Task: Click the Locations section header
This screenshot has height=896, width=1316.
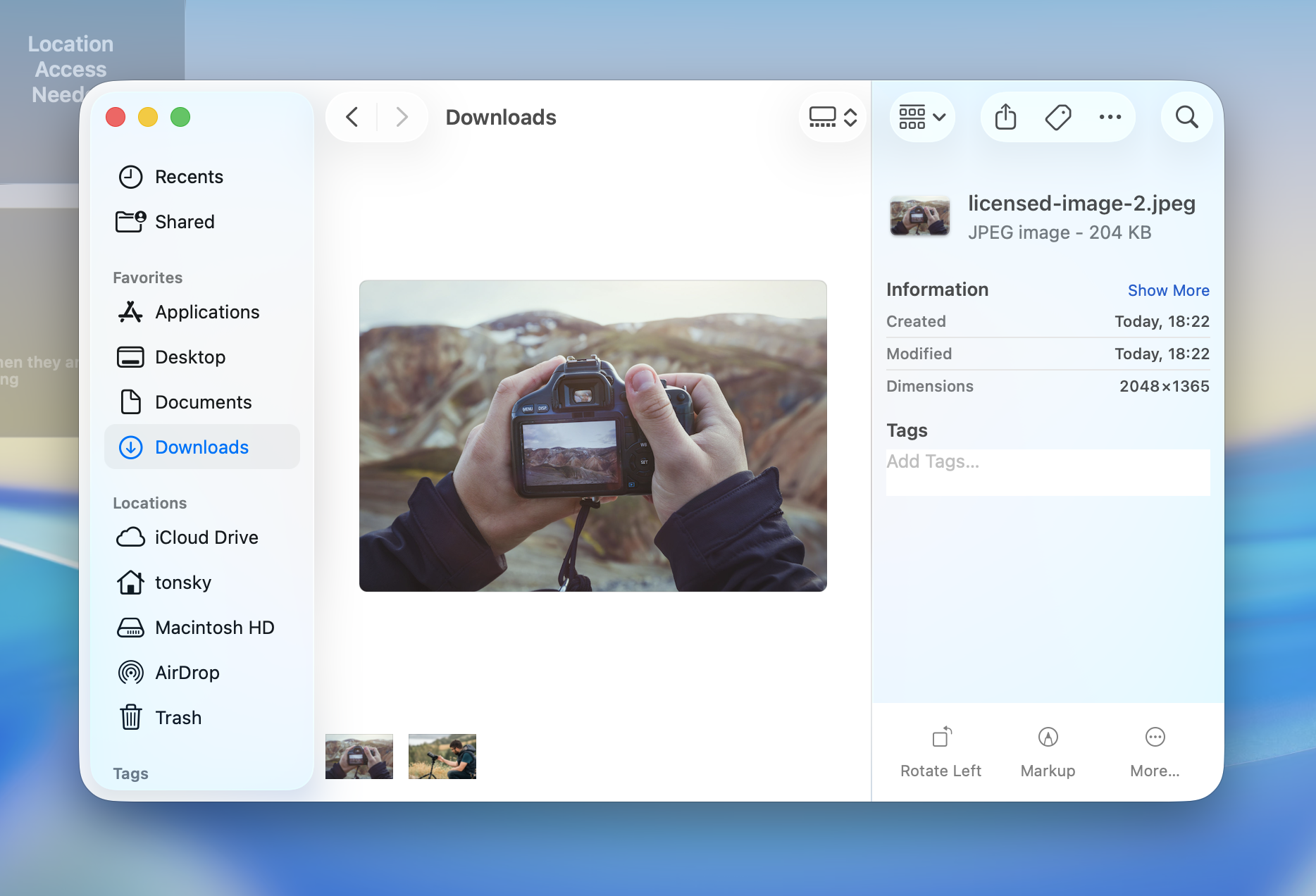Action: point(149,503)
